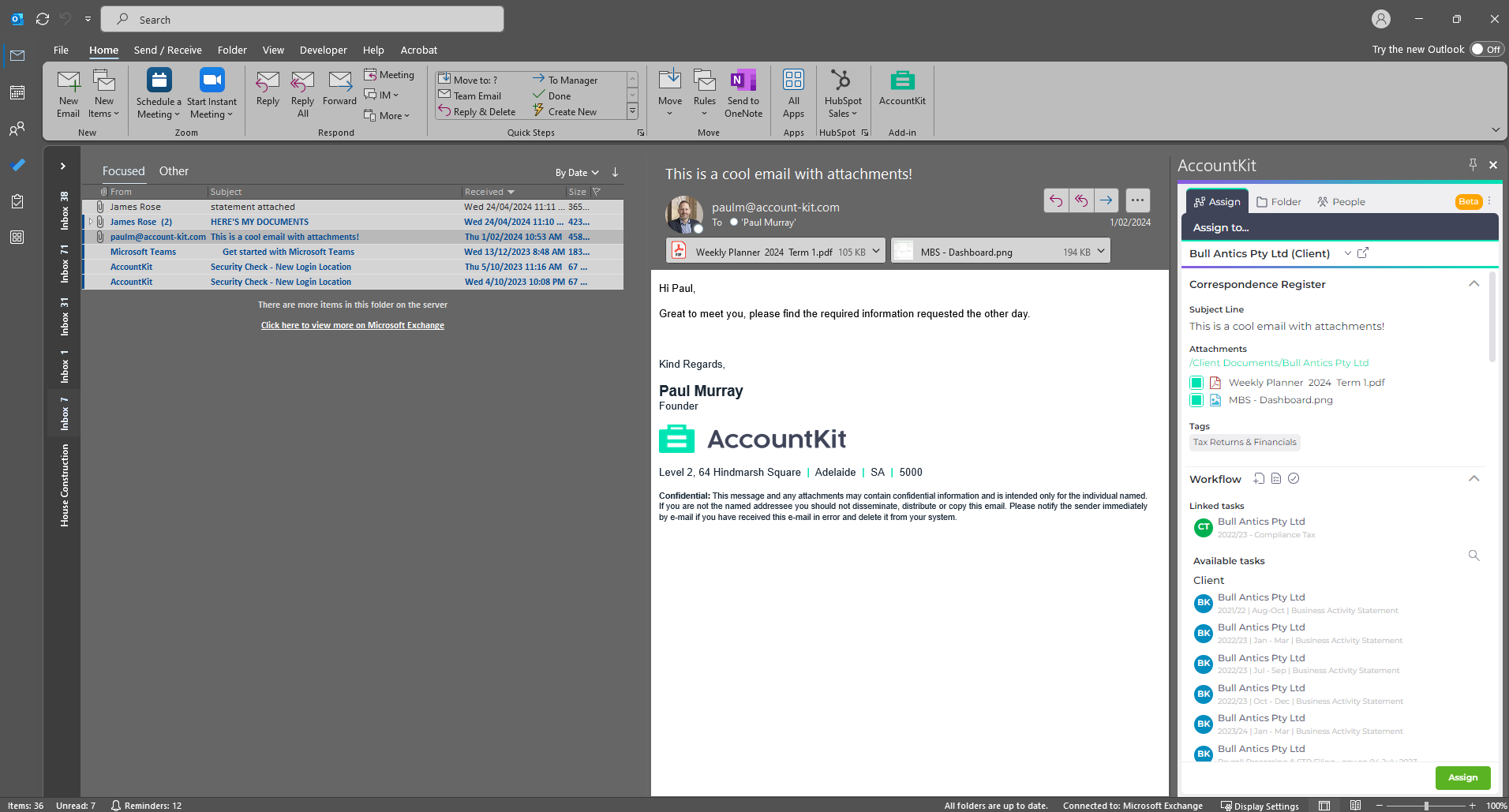
Task: Open the Schedule a Meeting Zoom button
Action: tap(159, 93)
